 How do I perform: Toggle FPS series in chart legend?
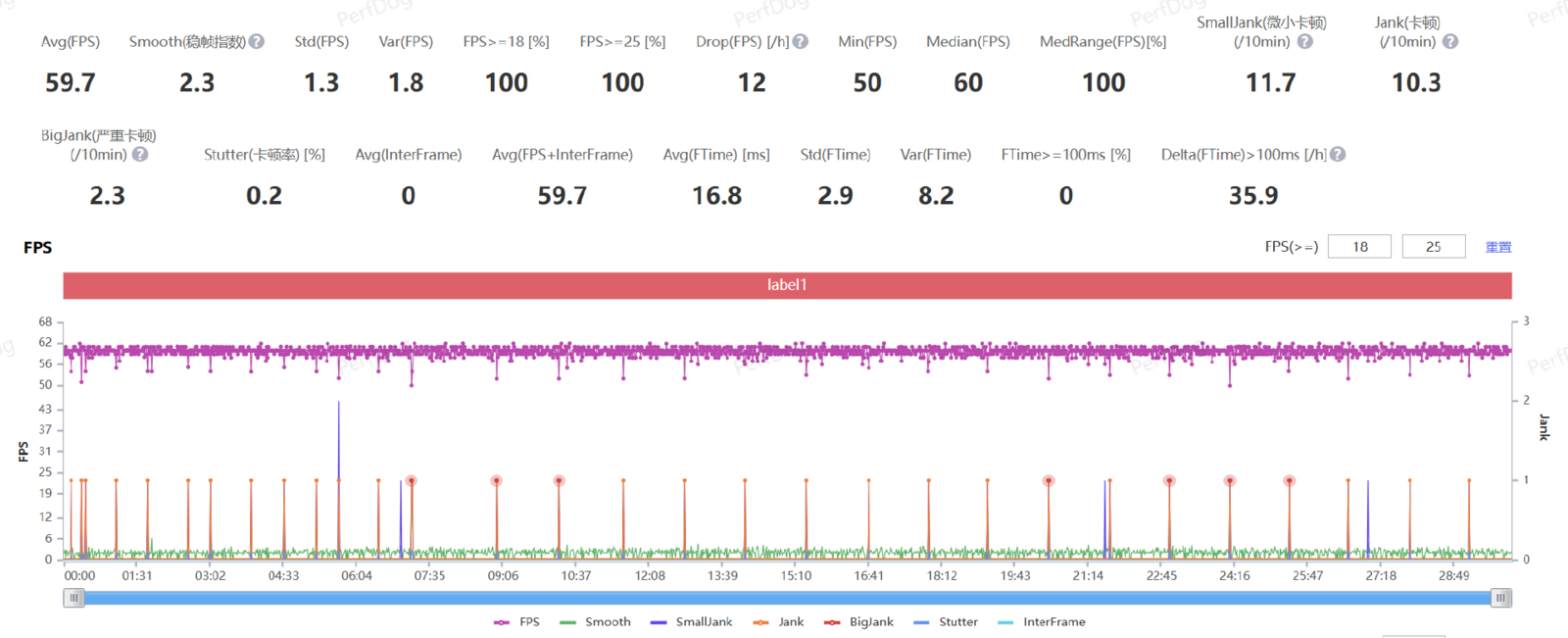click(x=517, y=622)
